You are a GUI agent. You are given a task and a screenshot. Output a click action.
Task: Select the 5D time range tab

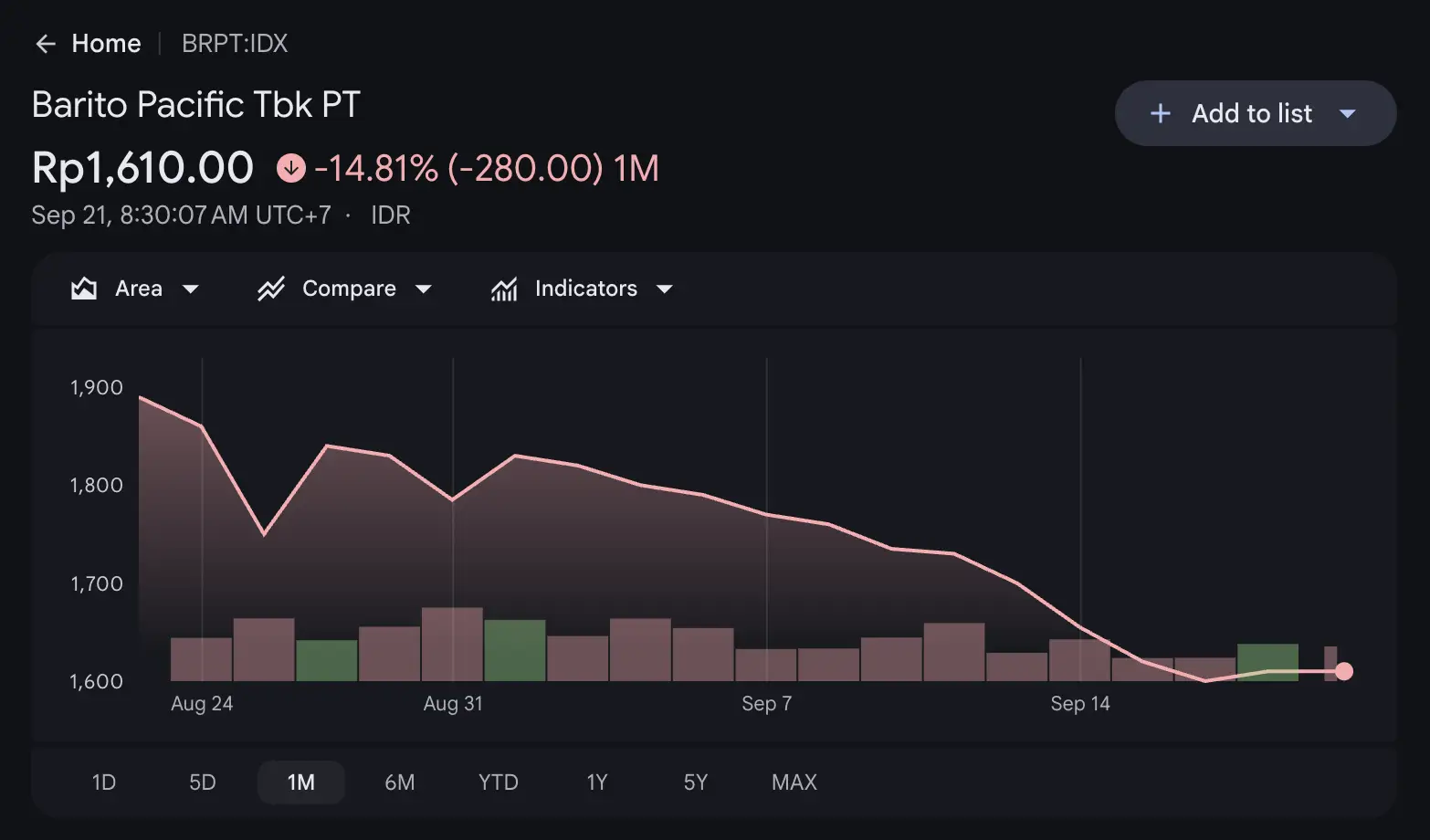pos(203,782)
